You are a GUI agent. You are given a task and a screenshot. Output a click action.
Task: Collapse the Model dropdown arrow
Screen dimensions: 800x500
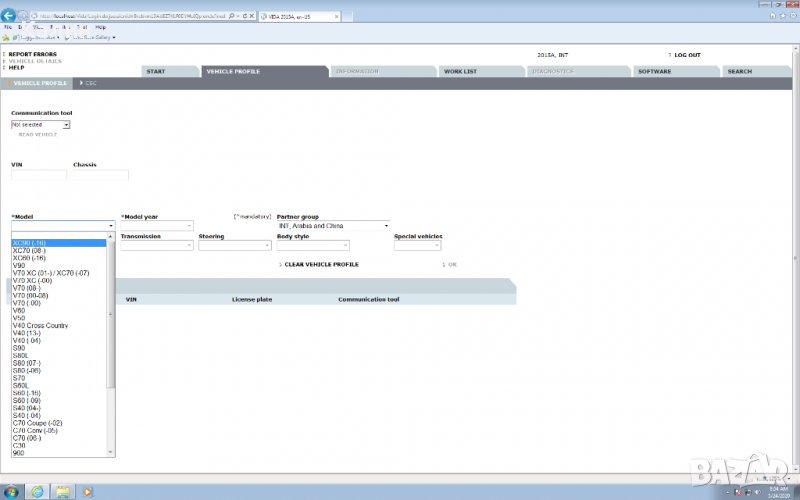click(x=111, y=226)
